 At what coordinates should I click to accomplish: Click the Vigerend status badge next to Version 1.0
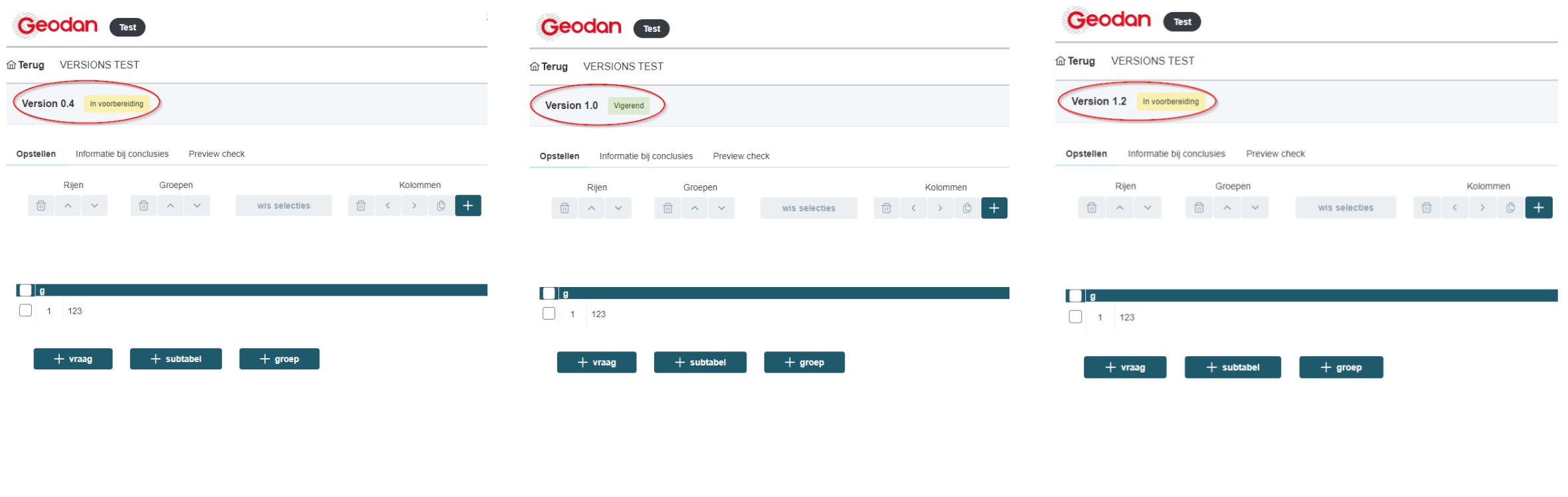click(628, 106)
